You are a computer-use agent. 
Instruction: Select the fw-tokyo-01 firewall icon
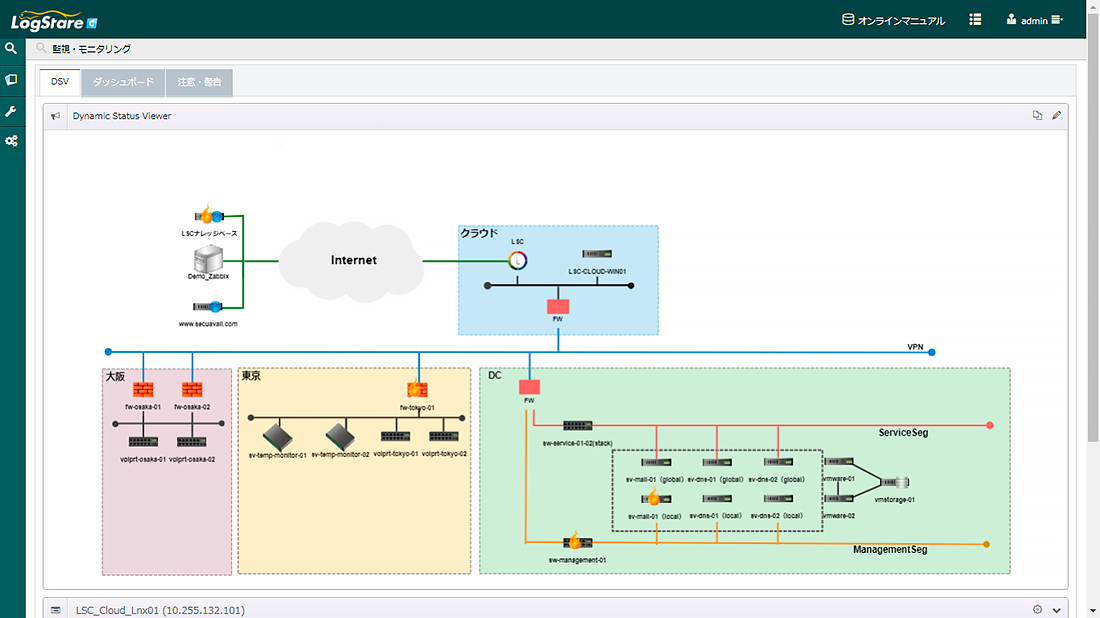pos(417,389)
